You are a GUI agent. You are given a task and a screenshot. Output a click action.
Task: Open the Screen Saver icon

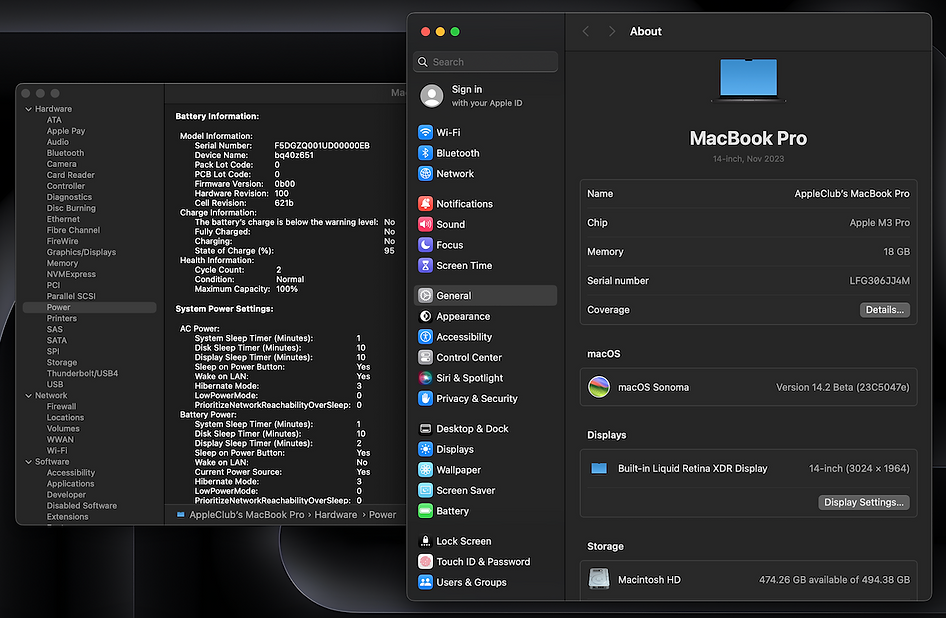tap(425, 490)
